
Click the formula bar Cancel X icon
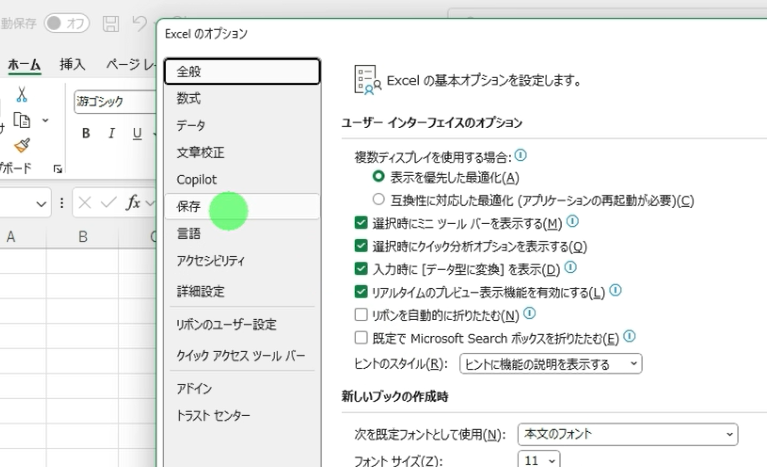85,202
